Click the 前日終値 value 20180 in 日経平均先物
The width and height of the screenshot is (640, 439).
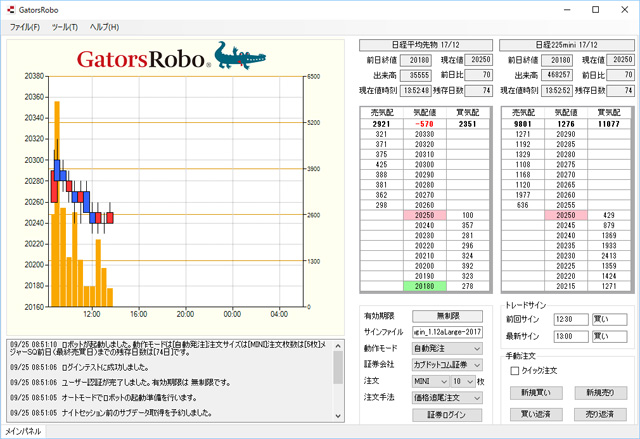pos(416,60)
